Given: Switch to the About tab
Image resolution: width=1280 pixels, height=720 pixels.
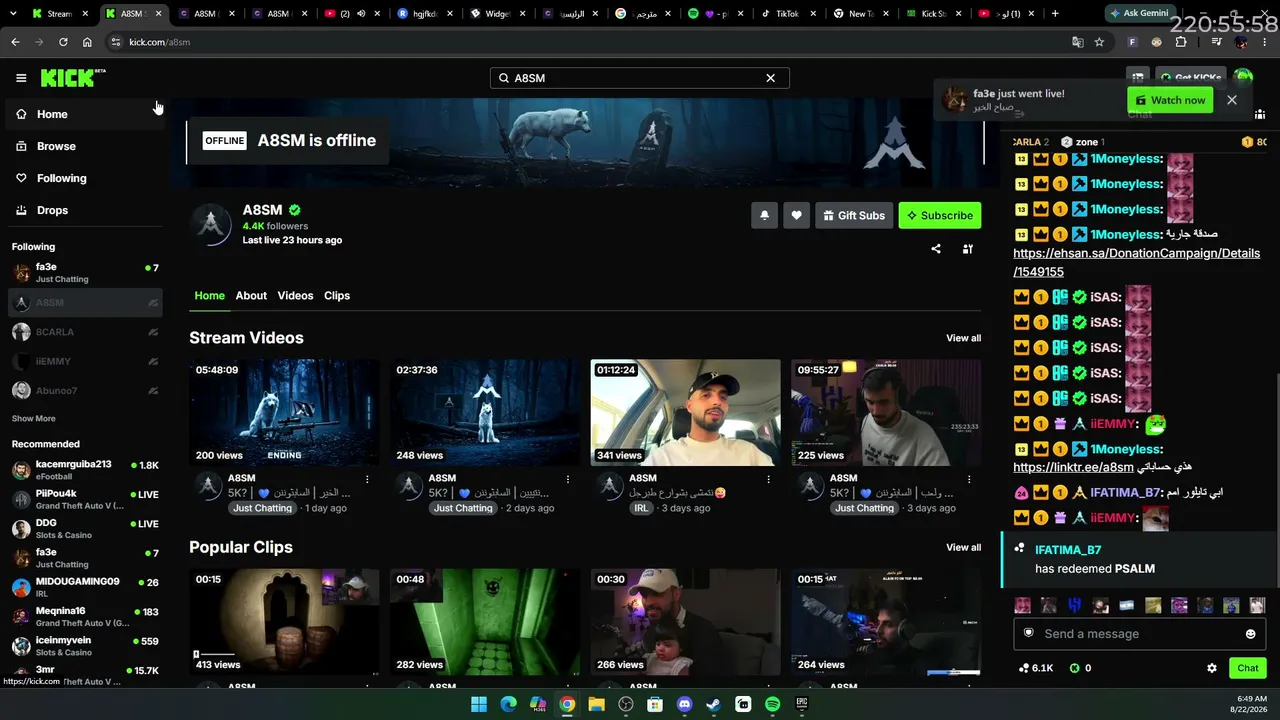Looking at the screenshot, I should pyautogui.click(x=251, y=296).
